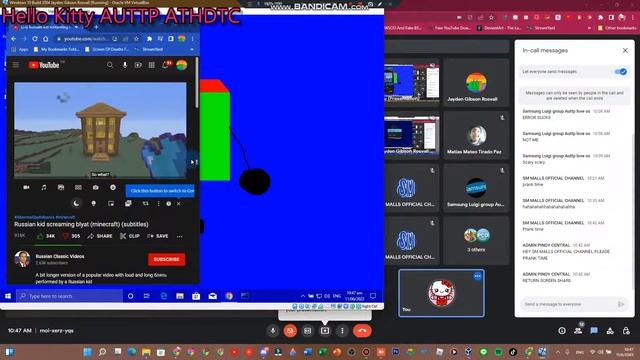
Task: Open the YouTube account avatar menu
Action: coord(182,65)
